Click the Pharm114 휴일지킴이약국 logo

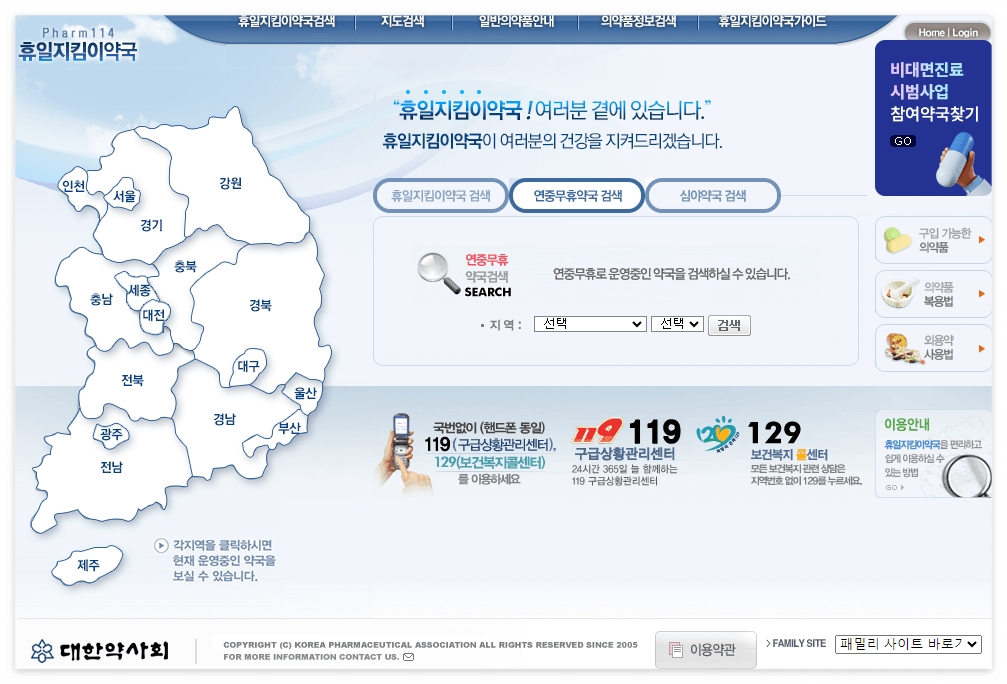78,44
